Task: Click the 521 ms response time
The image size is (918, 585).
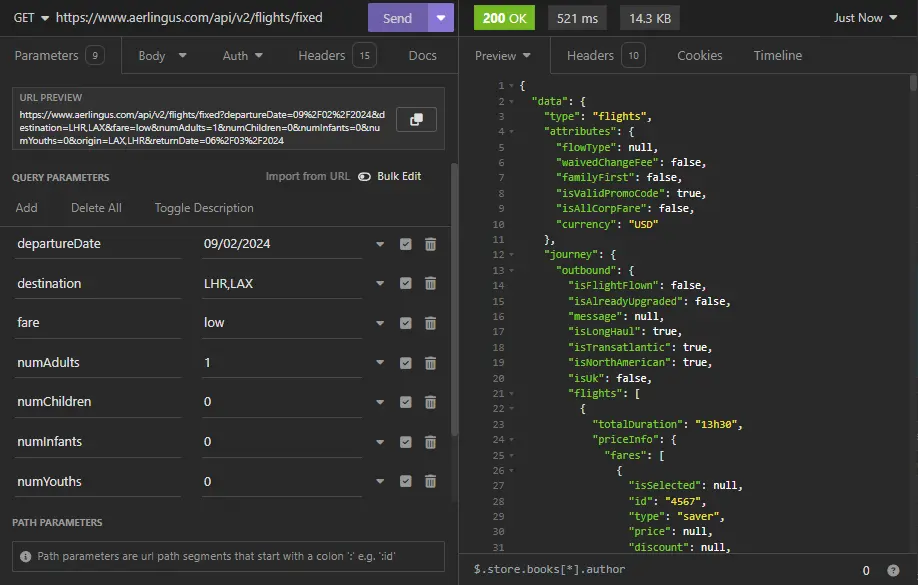Action: tap(577, 18)
